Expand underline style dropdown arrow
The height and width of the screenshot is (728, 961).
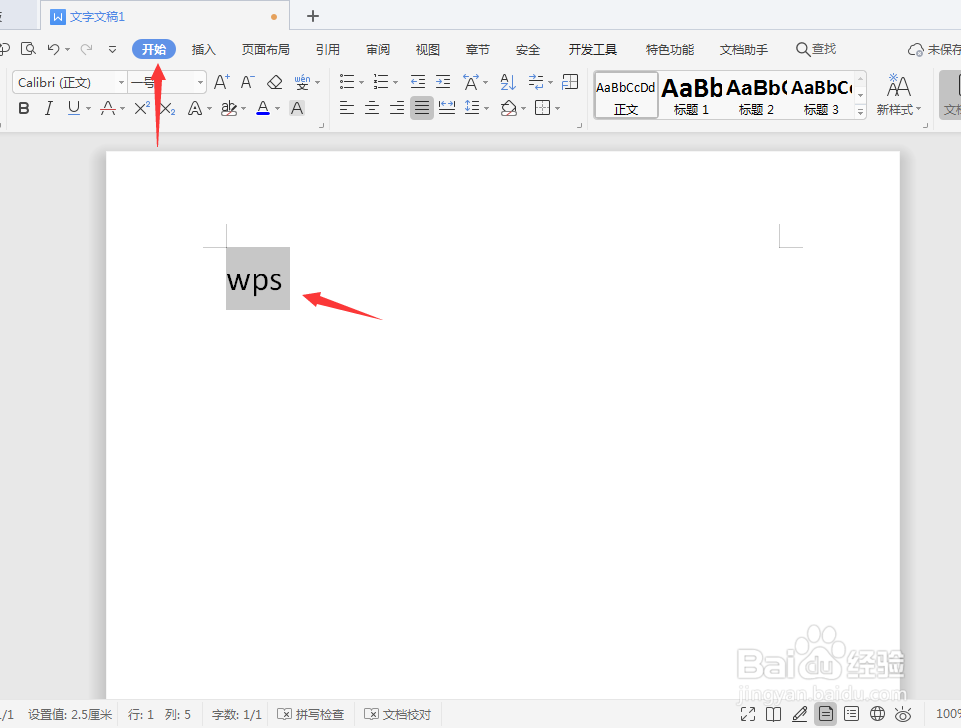pyautogui.click(x=89, y=109)
